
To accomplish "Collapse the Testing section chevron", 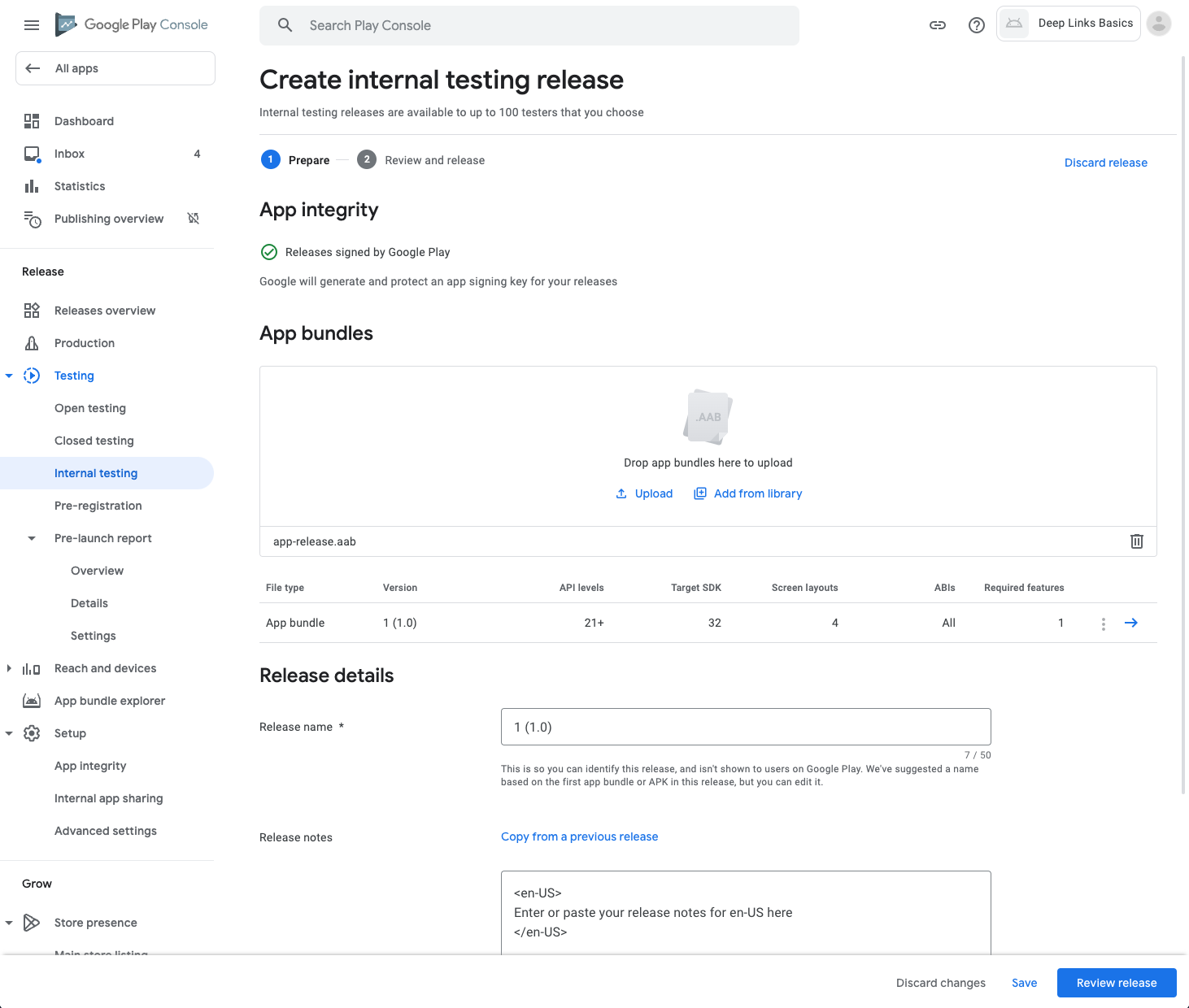I will click(x=9, y=375).
